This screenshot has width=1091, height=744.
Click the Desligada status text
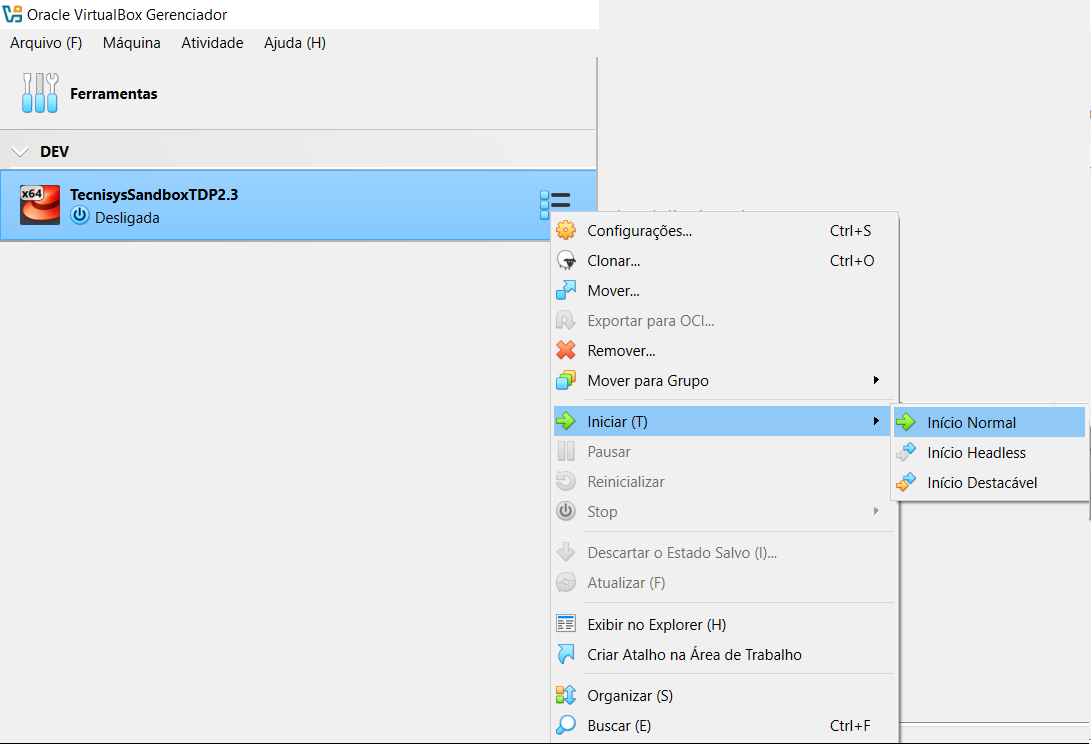(x=127, y=217)
